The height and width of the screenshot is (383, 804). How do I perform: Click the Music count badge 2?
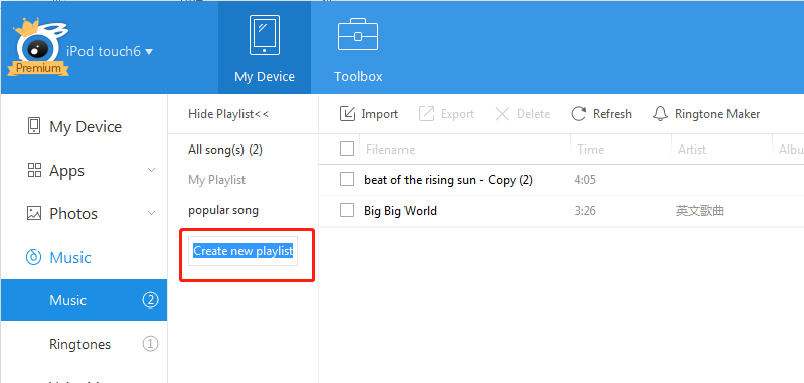click(x=150, y=300)
